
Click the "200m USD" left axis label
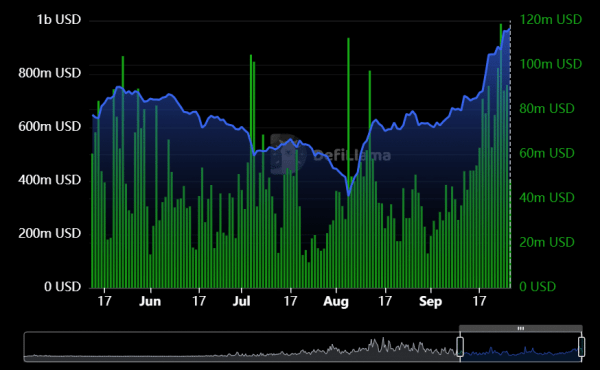coord(50,233)
